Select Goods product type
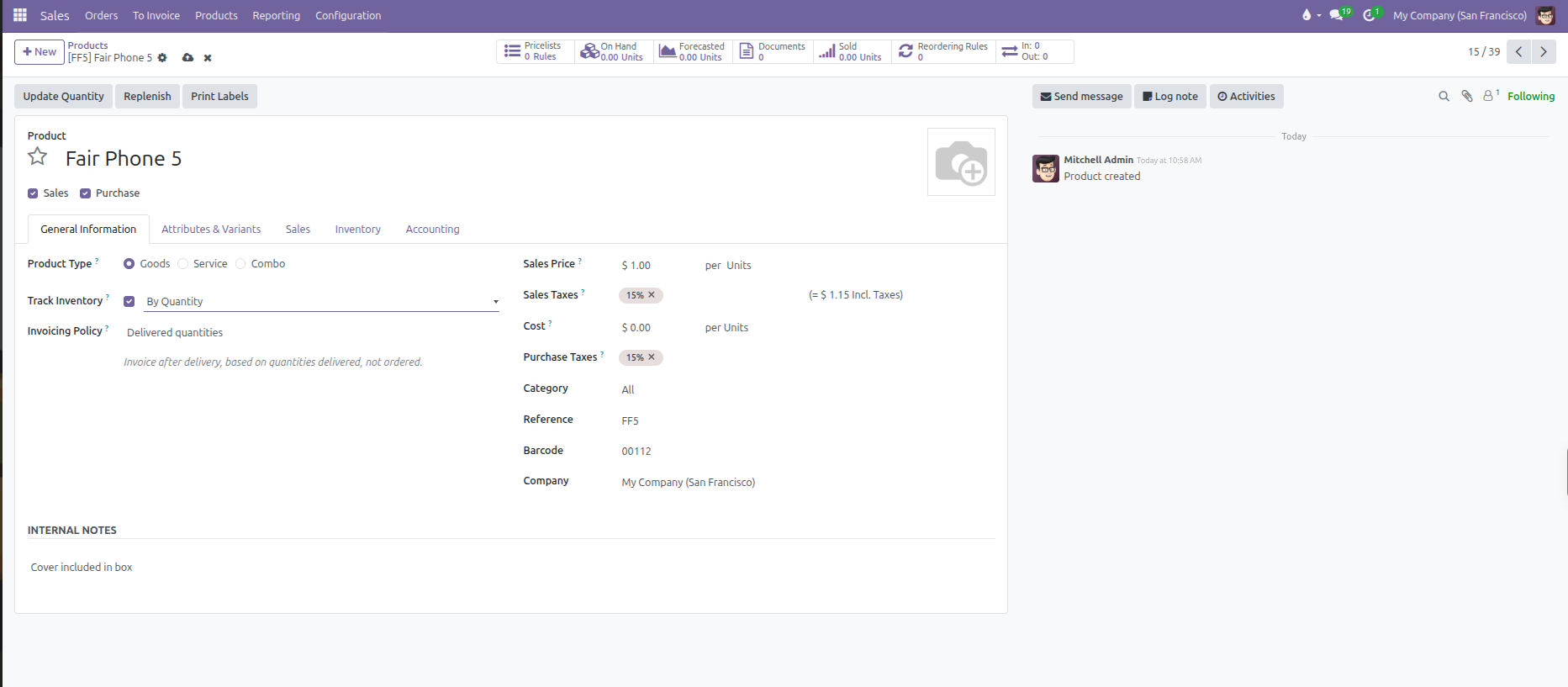The height and width of the screenshot is (687, 1568). 129,264
